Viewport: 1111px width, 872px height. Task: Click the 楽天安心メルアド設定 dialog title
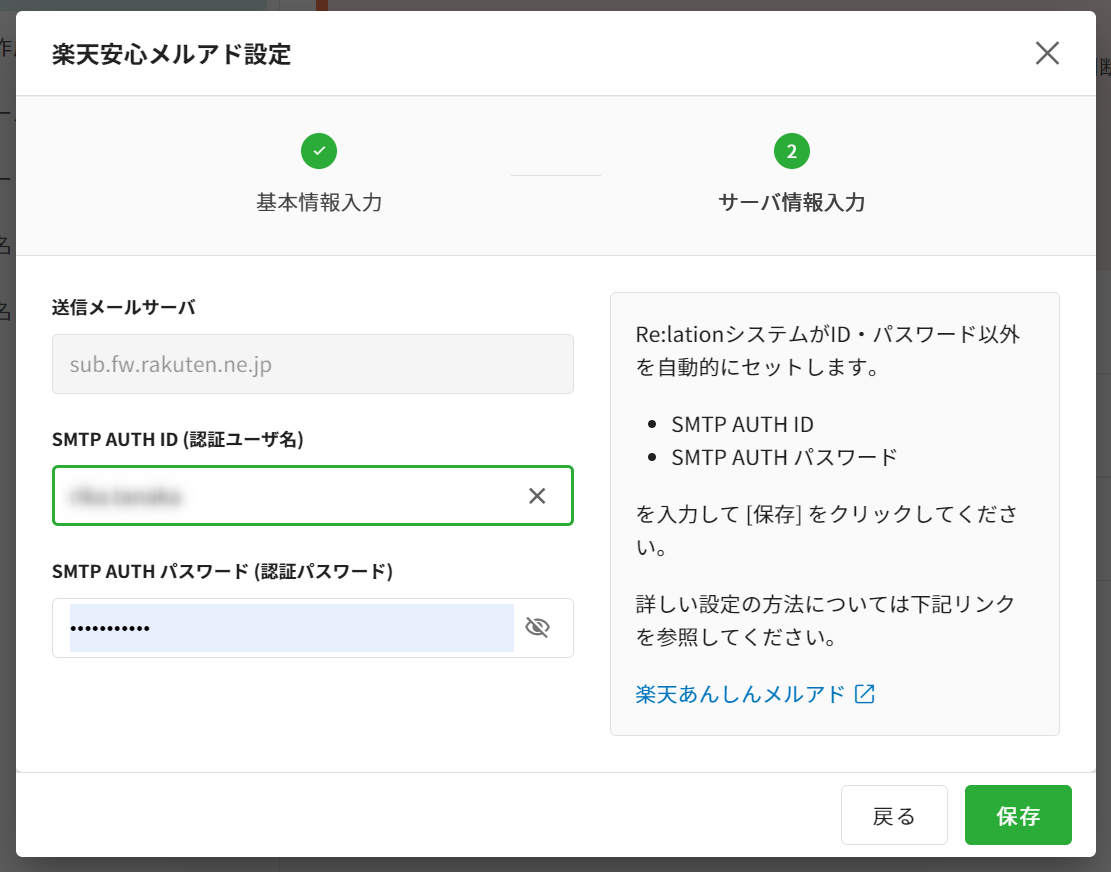tap(171, 54)
